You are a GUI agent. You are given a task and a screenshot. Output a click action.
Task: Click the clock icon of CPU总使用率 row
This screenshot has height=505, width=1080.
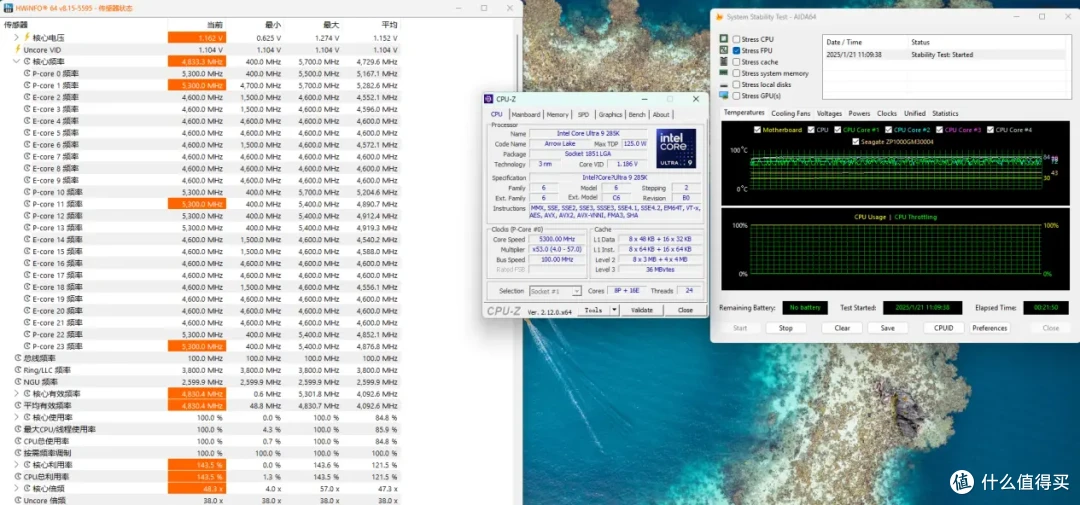(18, 441)
